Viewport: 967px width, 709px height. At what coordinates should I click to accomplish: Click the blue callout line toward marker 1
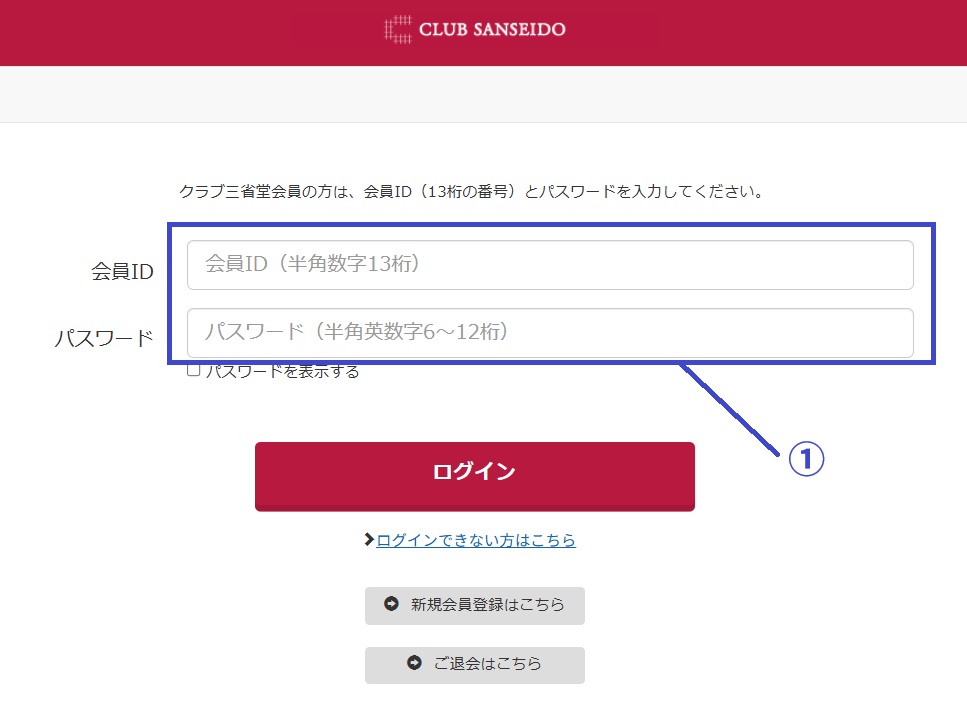(x=730, y=409)
